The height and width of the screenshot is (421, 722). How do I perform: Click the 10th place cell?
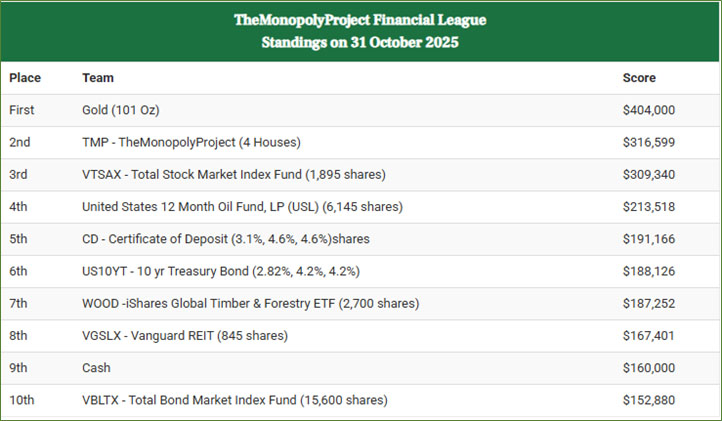22,401
